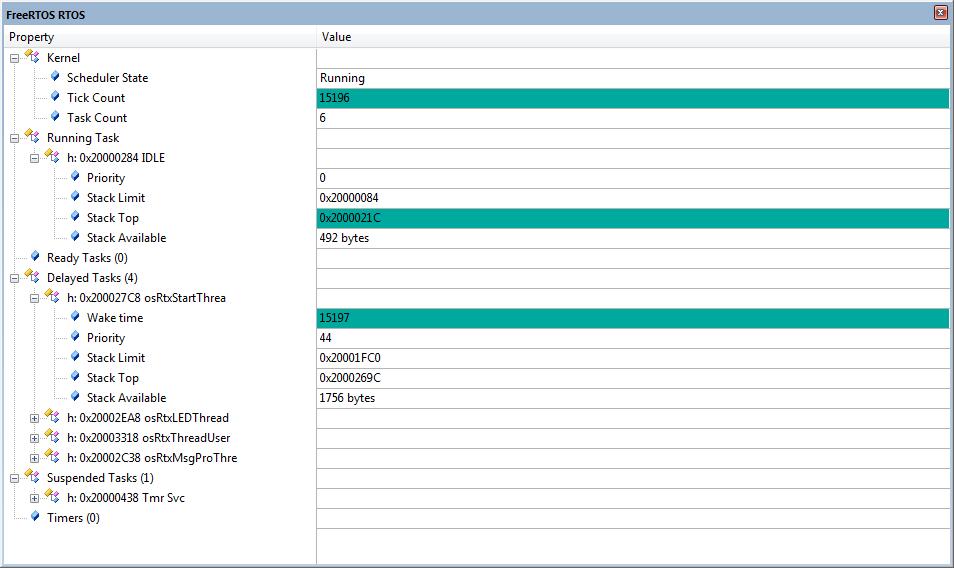Click the Tmr Svc task icon
Viewport: 954px width, 568px height.
(52, 496)
